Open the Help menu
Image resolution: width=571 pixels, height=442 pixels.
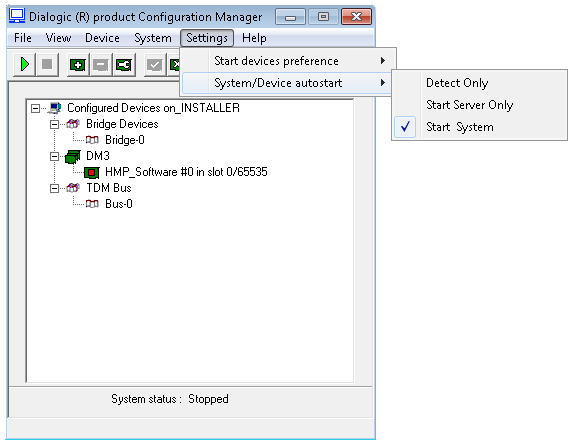(254, 38)
